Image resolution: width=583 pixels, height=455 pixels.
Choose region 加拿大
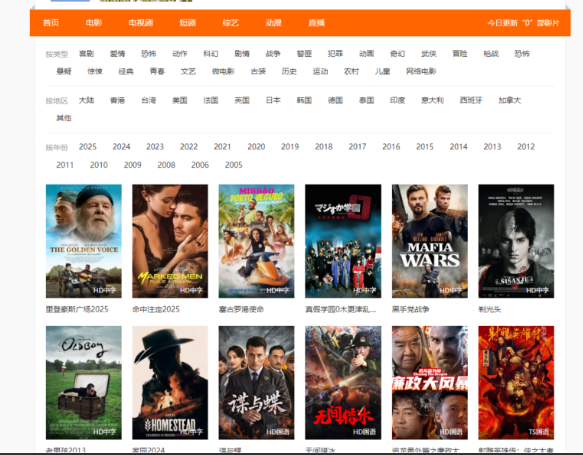[x=509, y=100]
